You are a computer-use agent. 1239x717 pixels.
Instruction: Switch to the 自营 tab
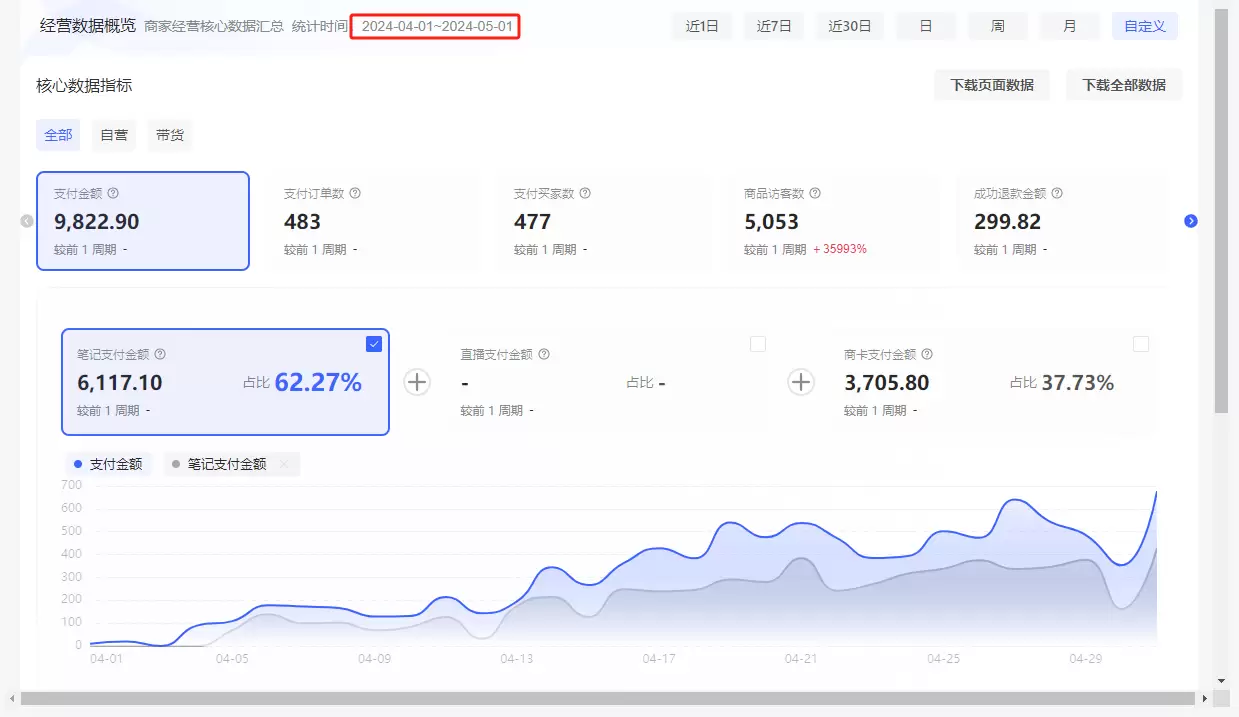[x=113, y=135]
